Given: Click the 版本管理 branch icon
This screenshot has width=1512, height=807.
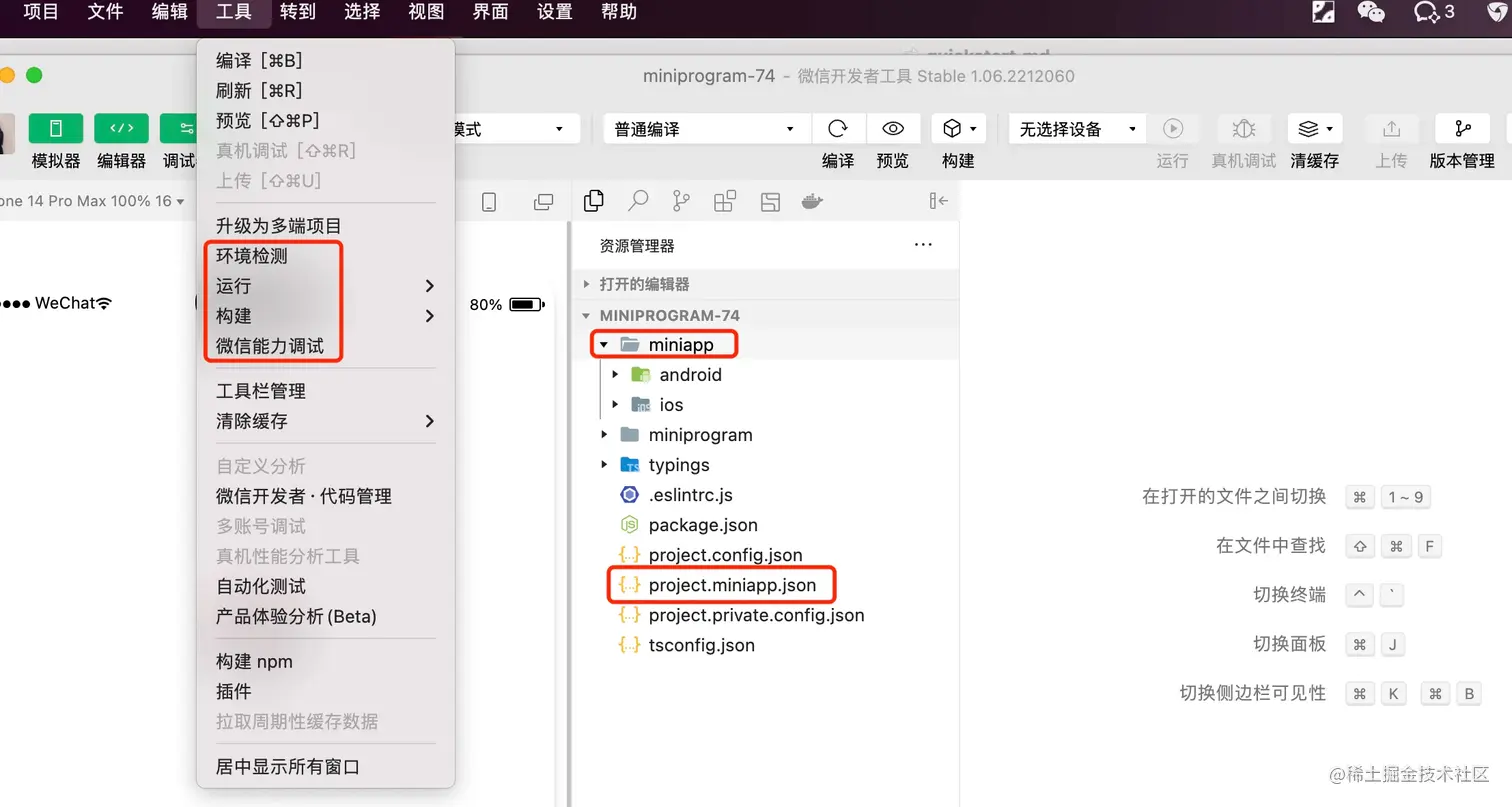Looking at the screenshot, I should click(x=1462, y=129).
